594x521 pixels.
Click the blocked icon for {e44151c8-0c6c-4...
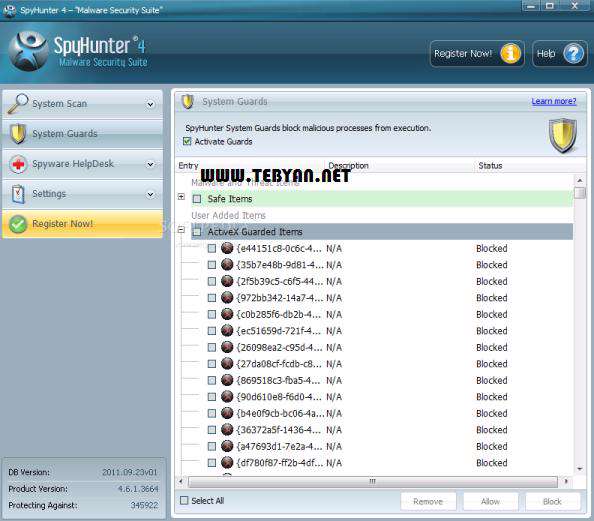[227, 248]
